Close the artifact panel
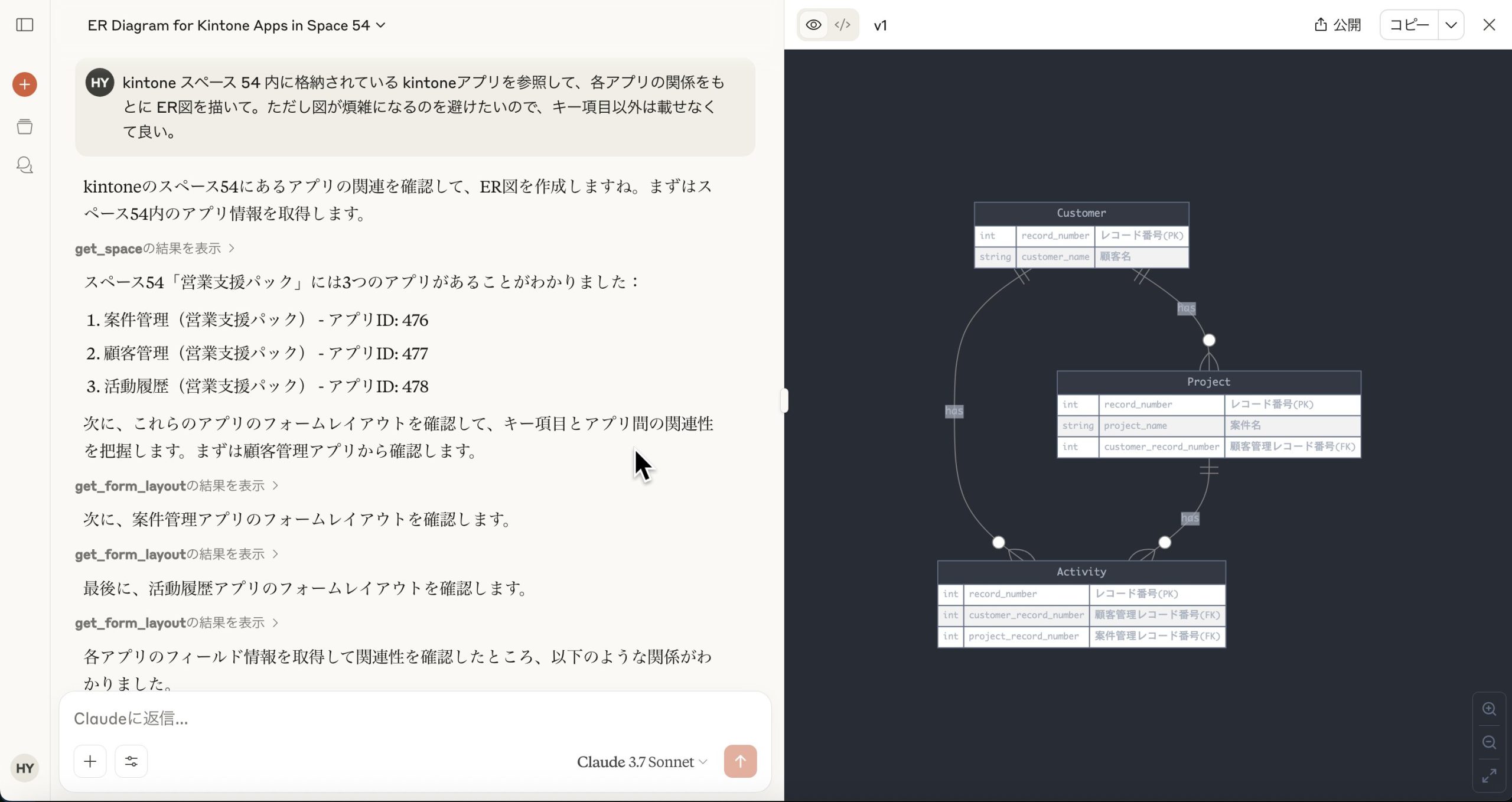1512x802 pixels. point(1489,25)
